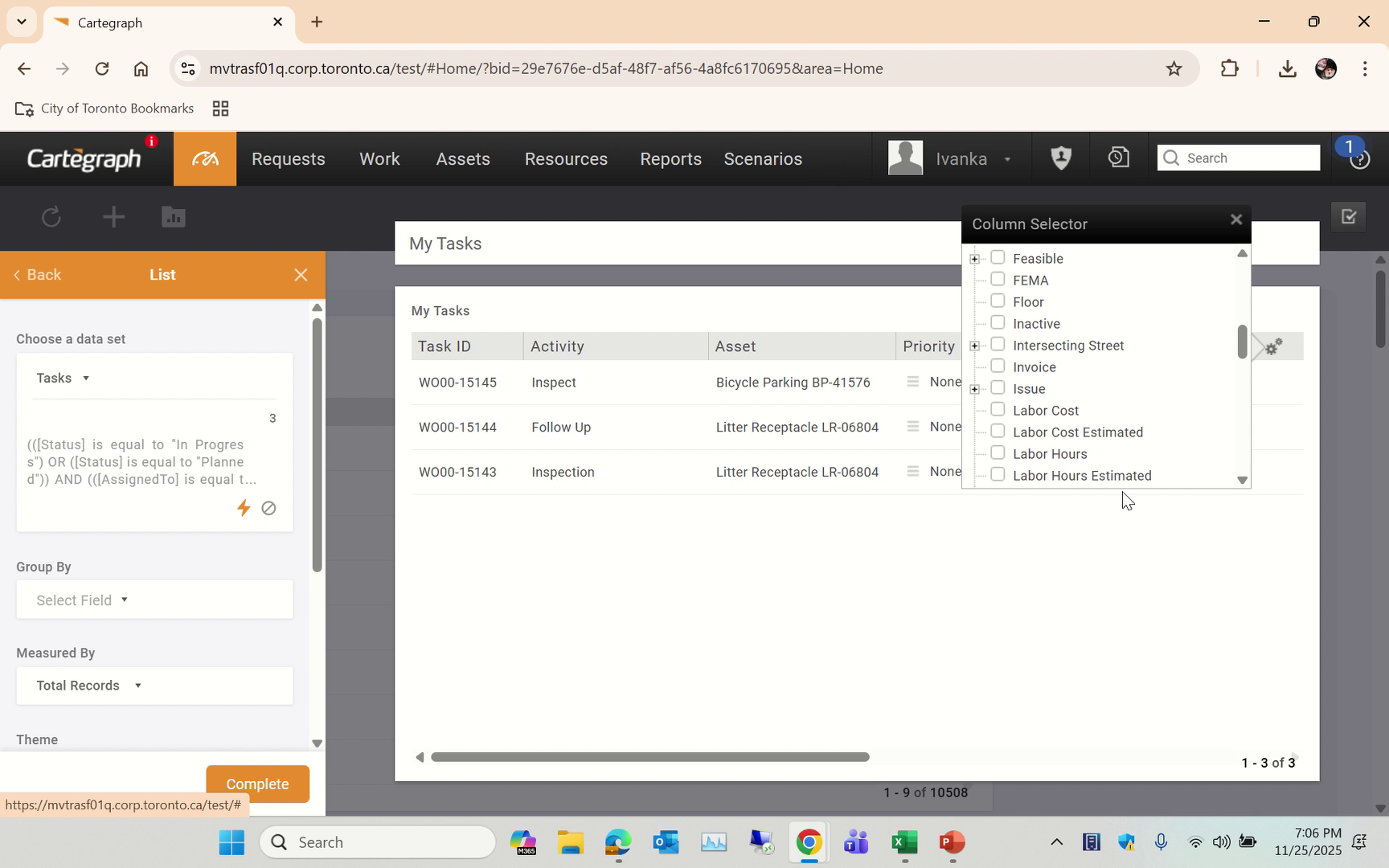Viewport: 1389px width, 868px height.
Task: Click the refresh dashboard icon
Action: (x=51, y=217)
